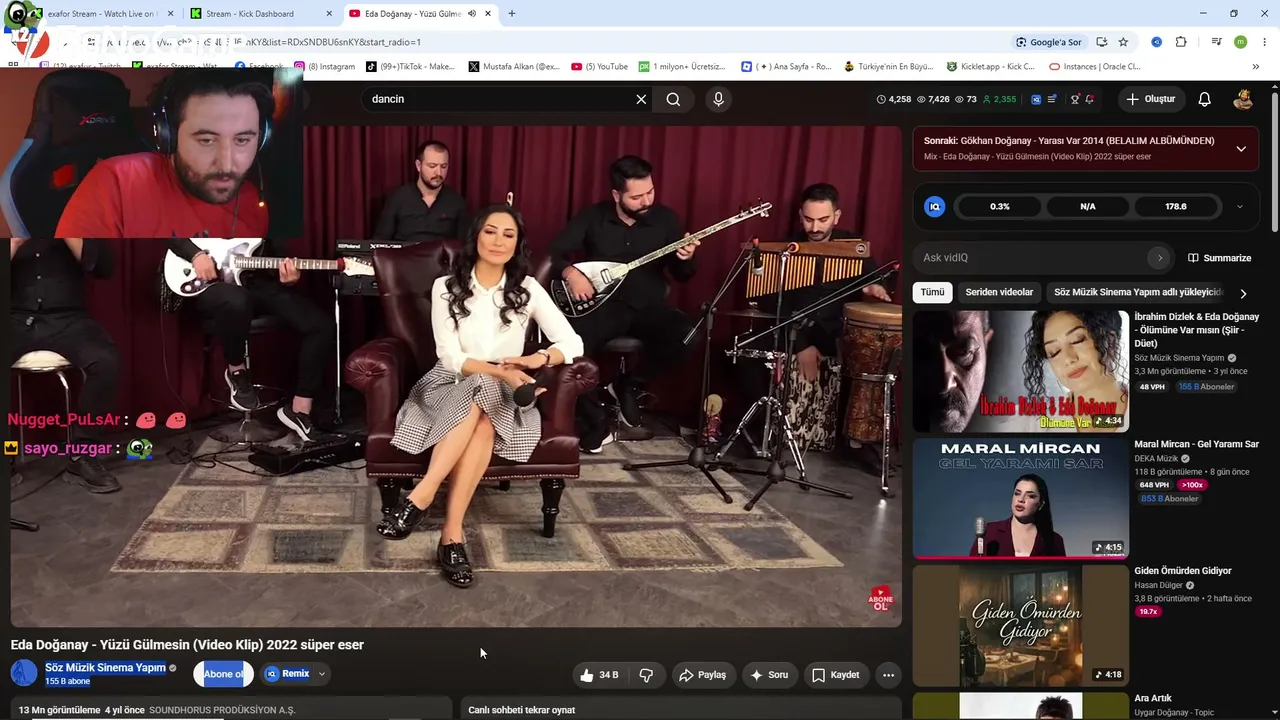Image resolution: width=1280 pixels, height=720 pixels.
Task: Open vidIQ list icon in top bar
Action: pyautogui.click(x=1052, y=99)
